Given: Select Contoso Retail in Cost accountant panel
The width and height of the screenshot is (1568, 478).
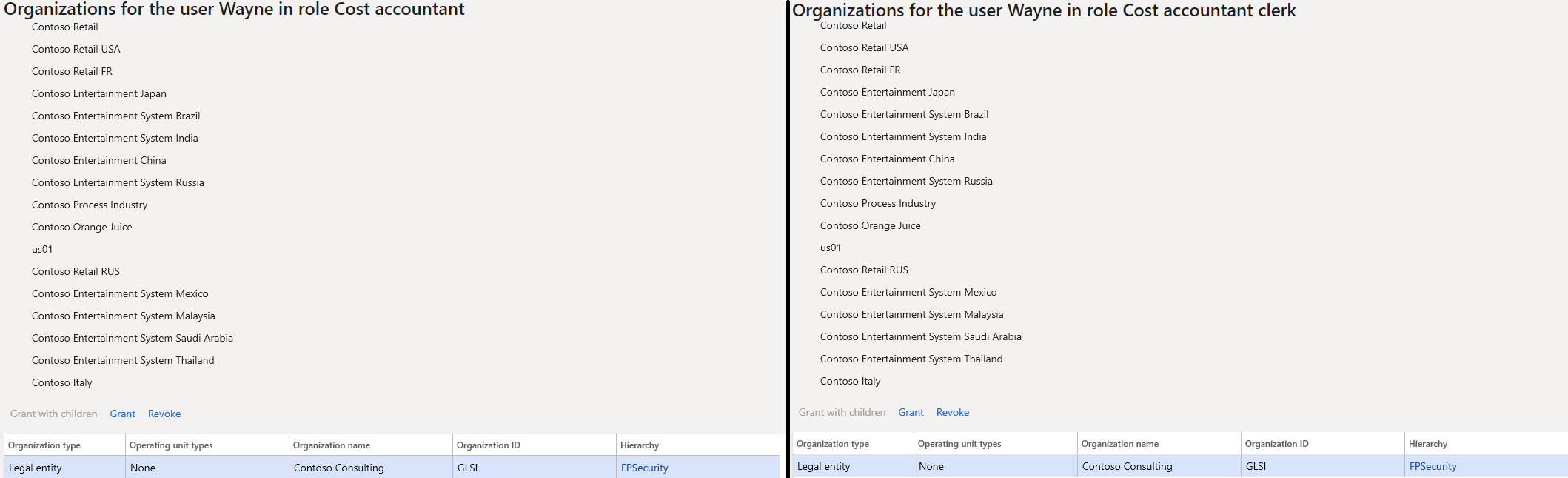Looking at the screenshot, I should tap(65, 27).
